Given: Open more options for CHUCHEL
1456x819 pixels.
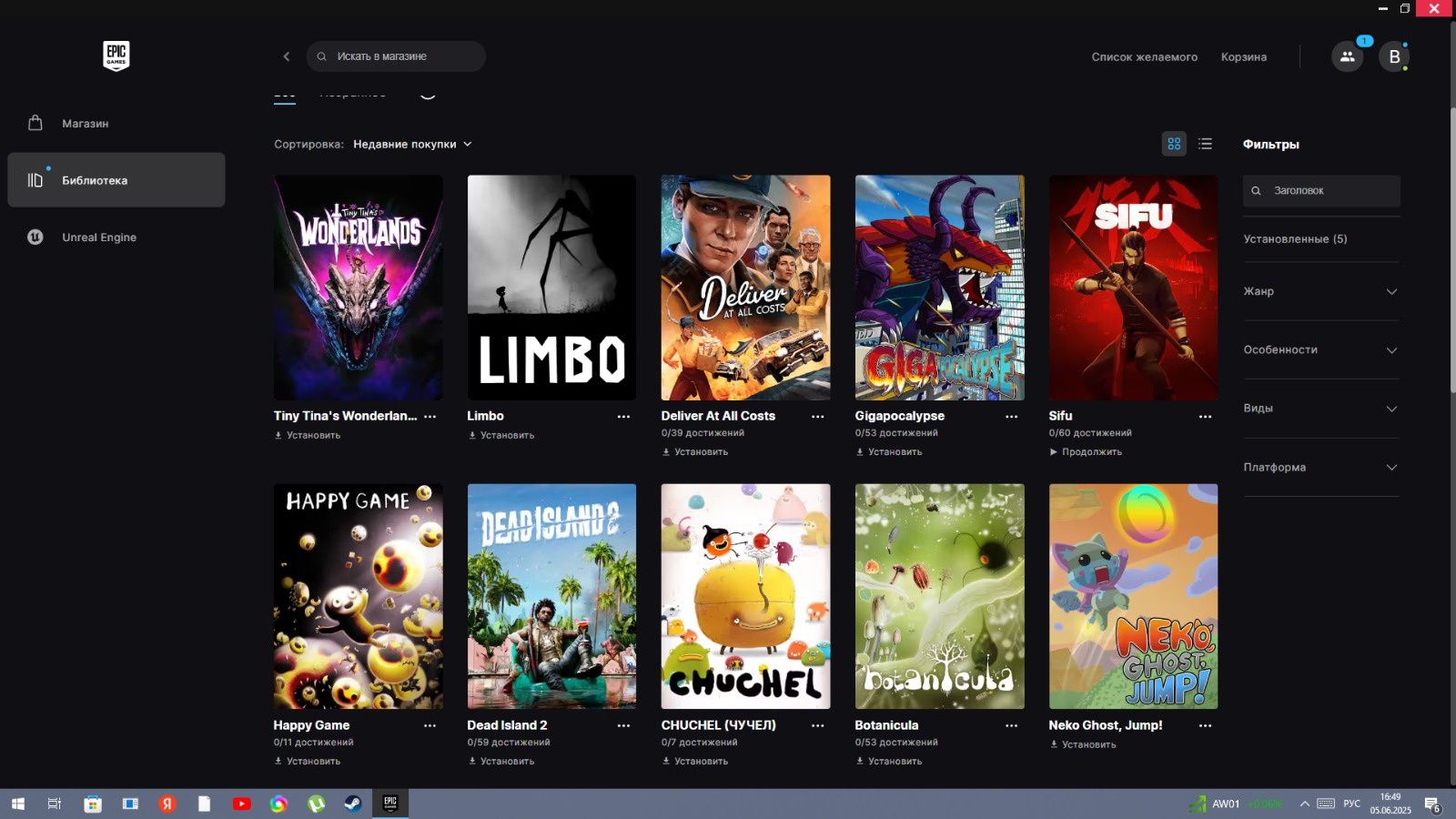Looking at the screenshot, I should [x=817, y=725].
